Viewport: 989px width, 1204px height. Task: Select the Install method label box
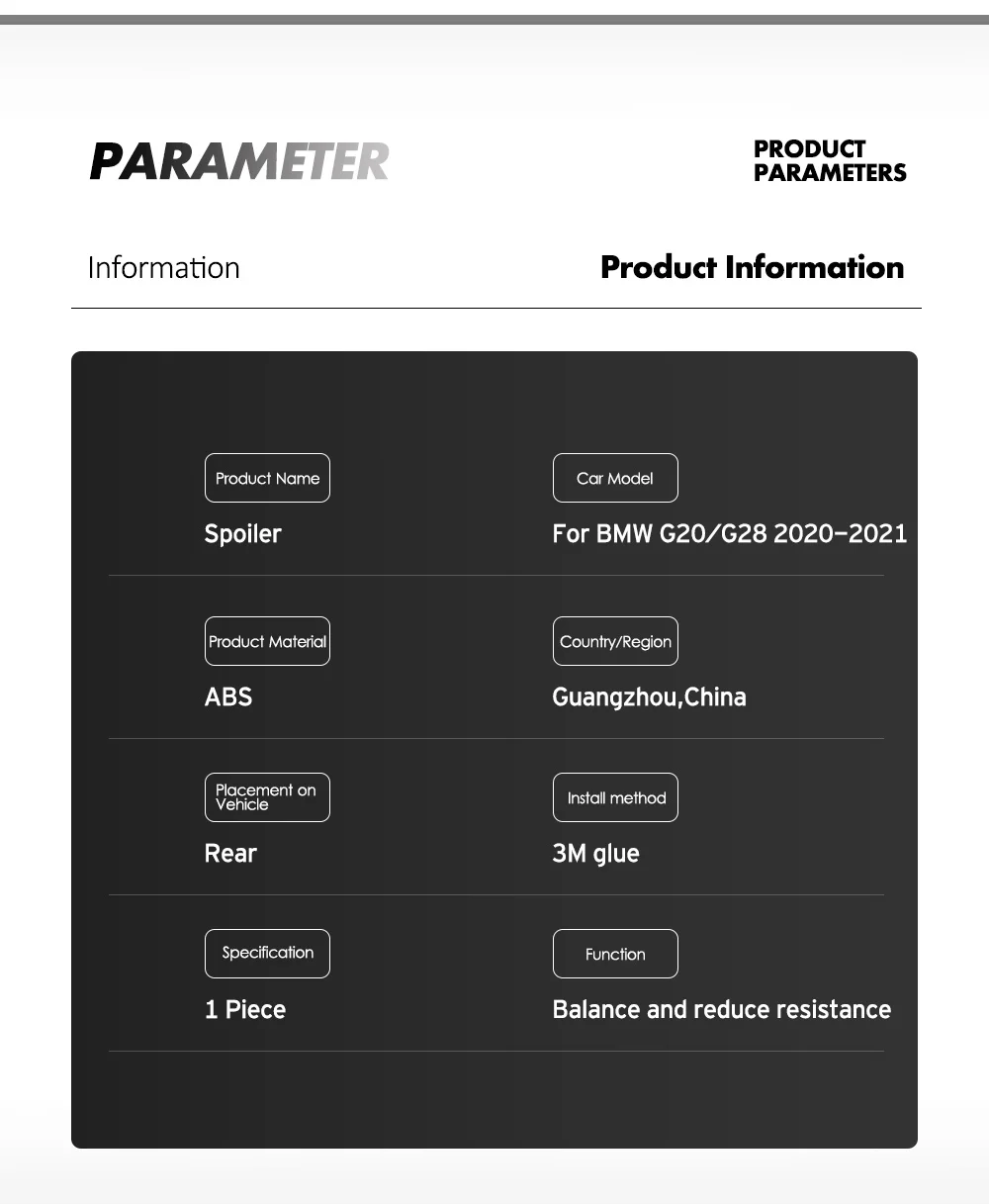pyautogui.click(x=615, y=797)
